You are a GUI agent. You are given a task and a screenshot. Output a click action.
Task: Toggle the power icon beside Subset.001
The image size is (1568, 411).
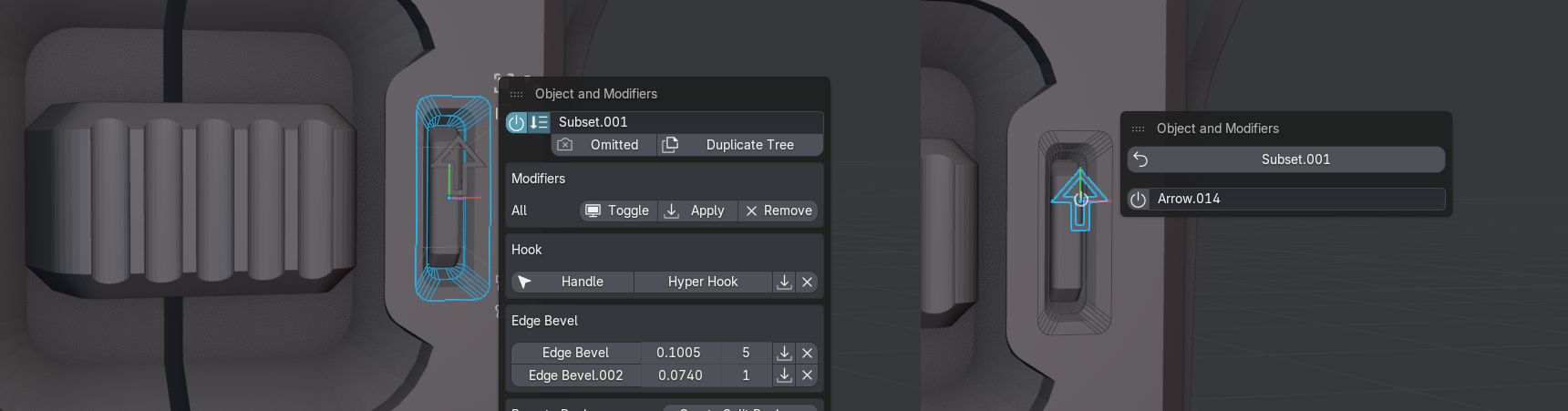tap(516, 122)
